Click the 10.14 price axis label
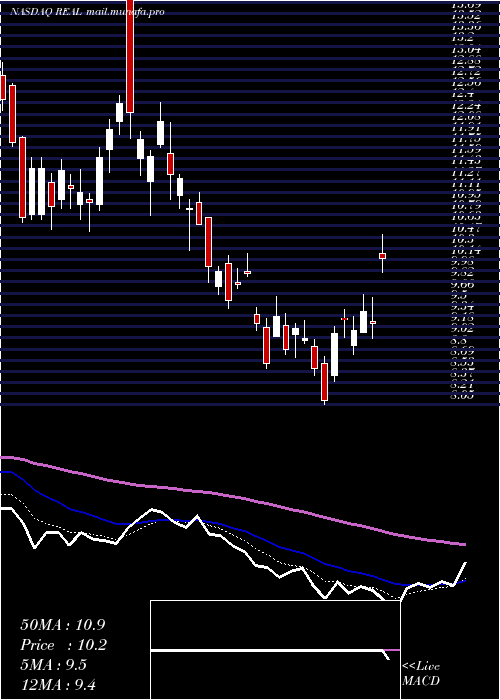The height and width of the screenshot is (700, 500). click(x=466, y=251)
